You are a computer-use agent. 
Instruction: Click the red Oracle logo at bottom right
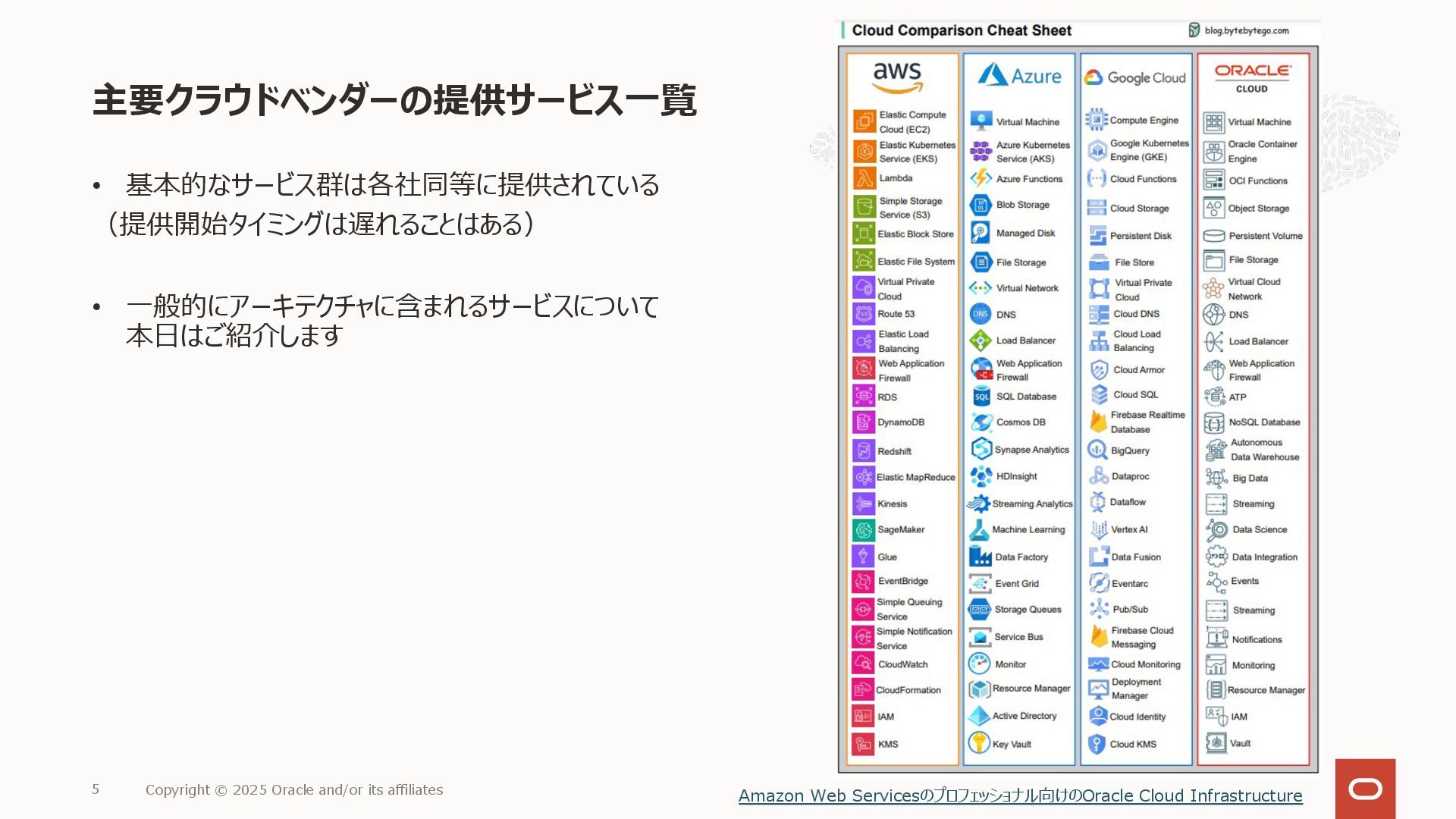pos(1365,789)
